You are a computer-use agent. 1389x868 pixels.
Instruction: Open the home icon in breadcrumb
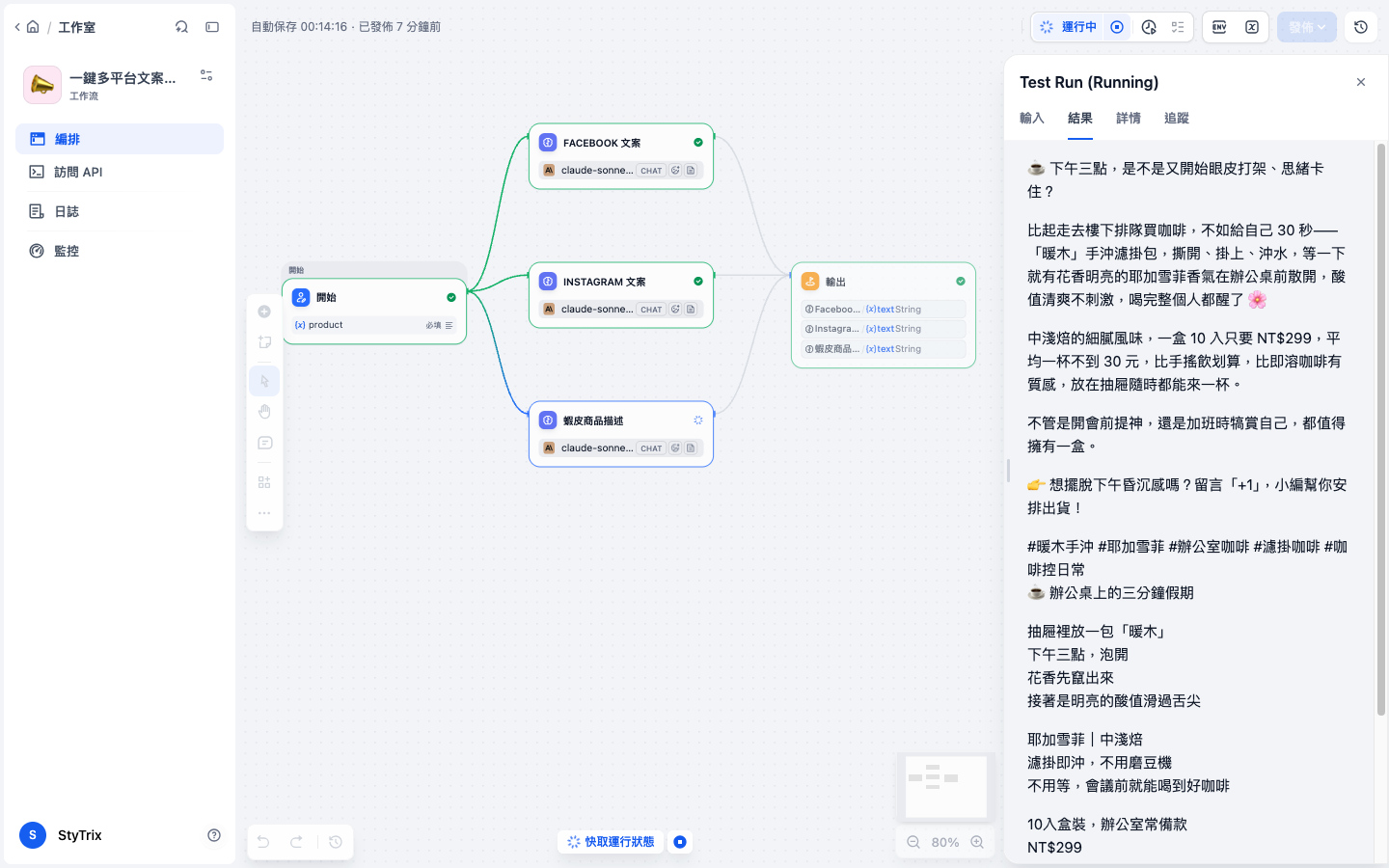pyautogui.click(x=33, y=27)
